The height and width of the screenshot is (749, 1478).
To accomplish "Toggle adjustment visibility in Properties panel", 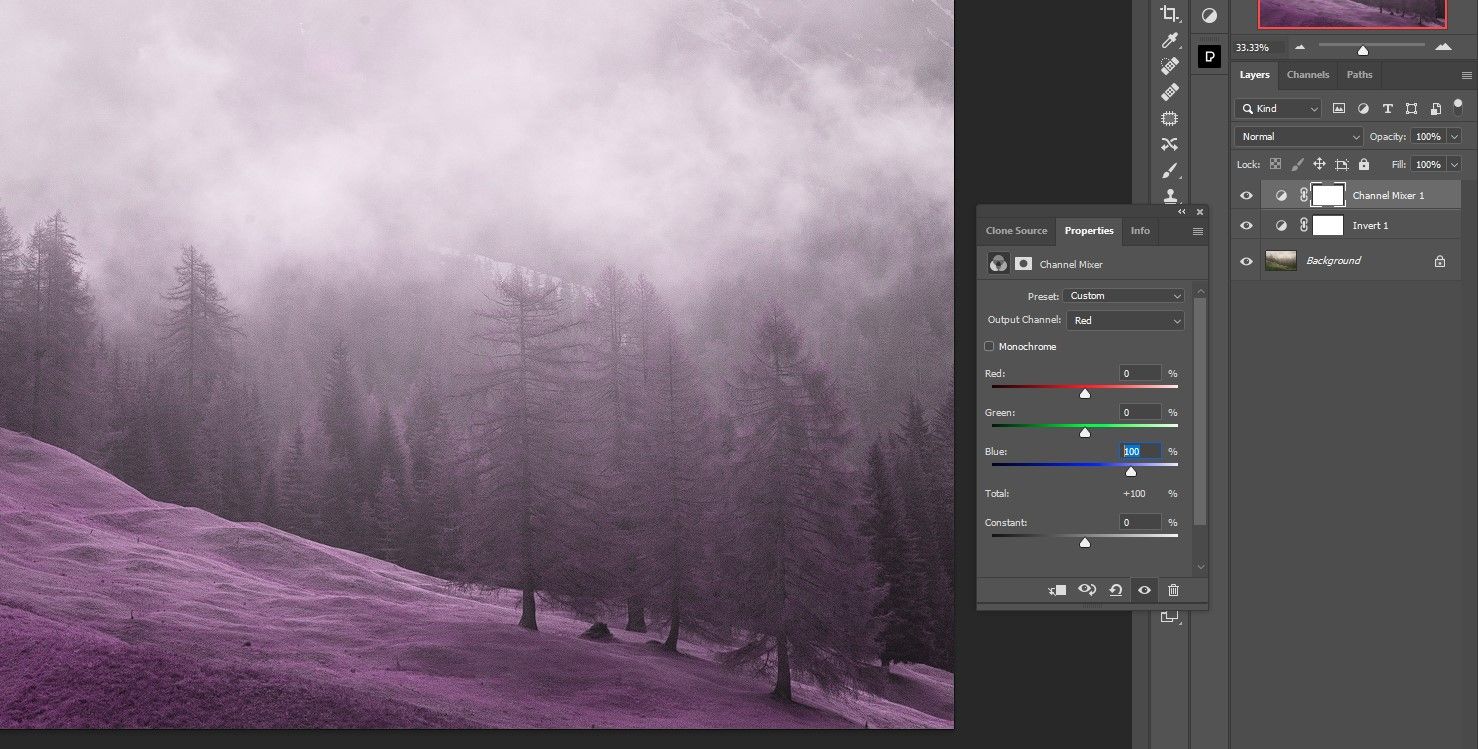I will (x=1144, y=590).
